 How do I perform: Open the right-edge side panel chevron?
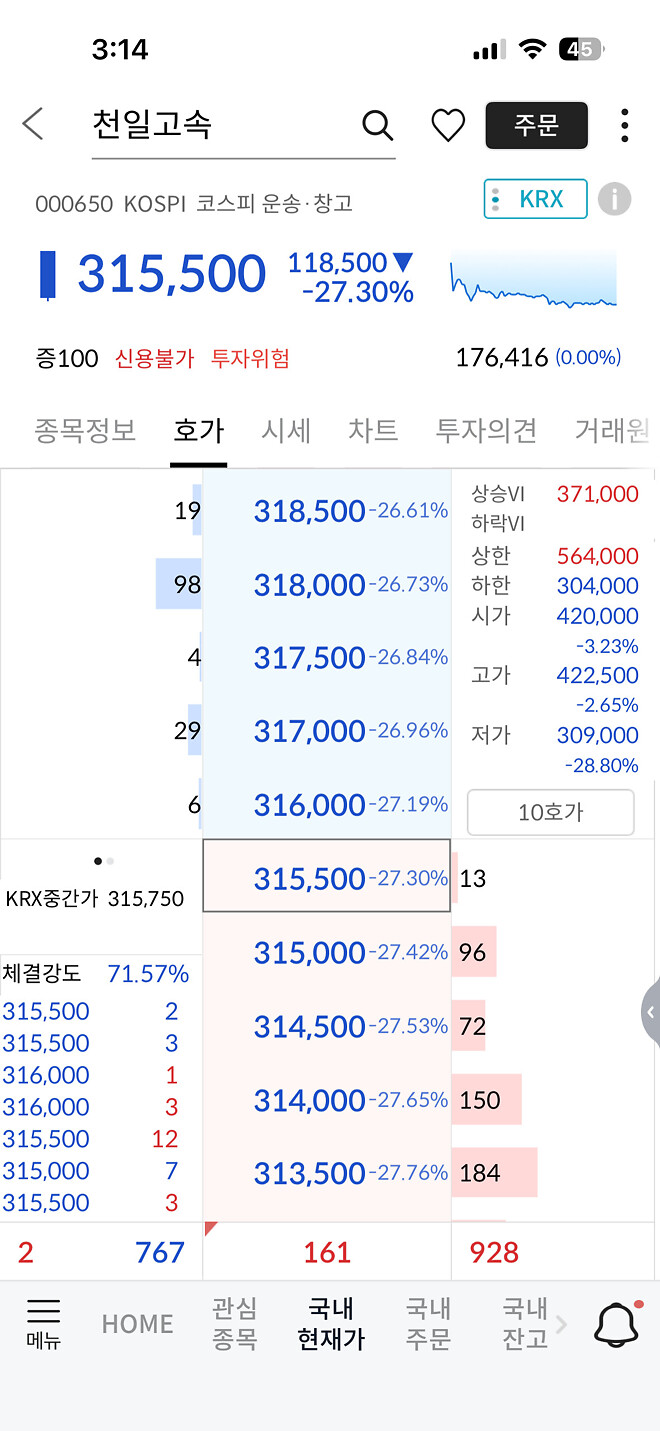pos(650,1012)
